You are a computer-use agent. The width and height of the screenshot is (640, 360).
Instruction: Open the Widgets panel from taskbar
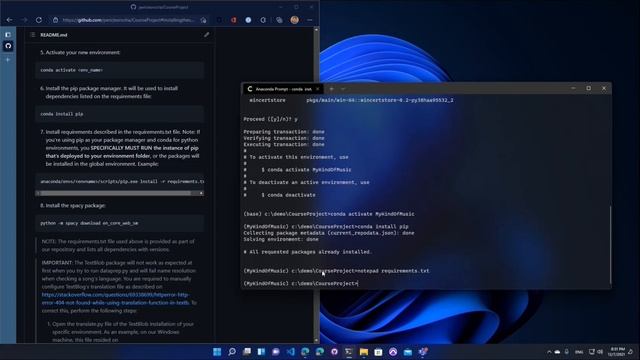coord(261,352)
